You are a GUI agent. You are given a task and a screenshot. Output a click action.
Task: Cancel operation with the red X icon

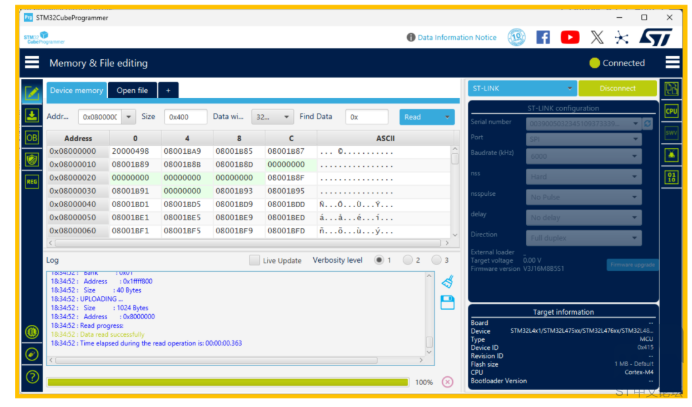448,382
